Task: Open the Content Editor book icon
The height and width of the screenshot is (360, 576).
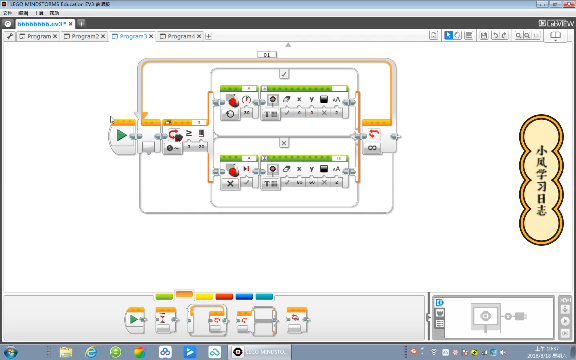Action: pos(555,36)
